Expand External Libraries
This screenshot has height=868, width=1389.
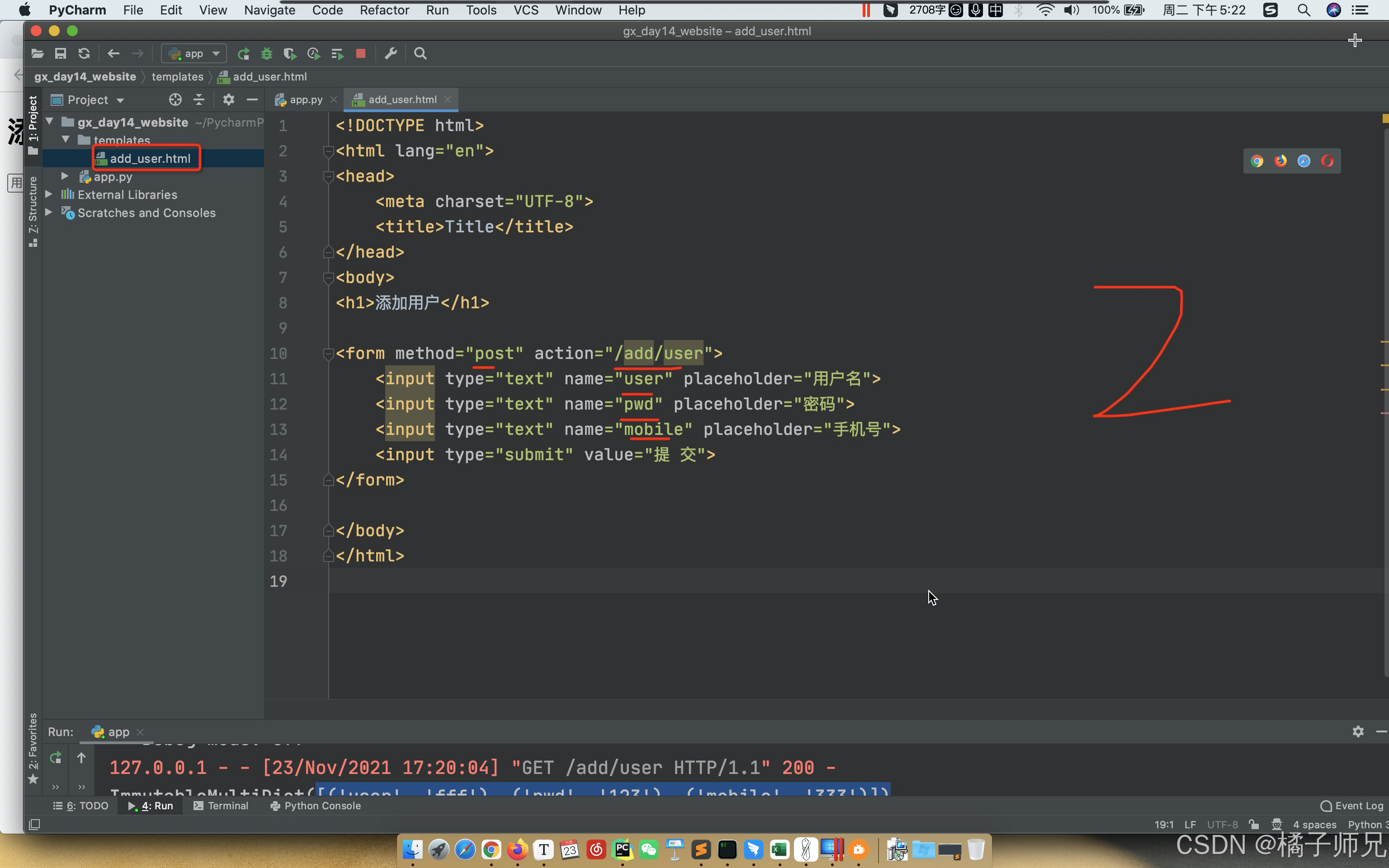[49, 194]
